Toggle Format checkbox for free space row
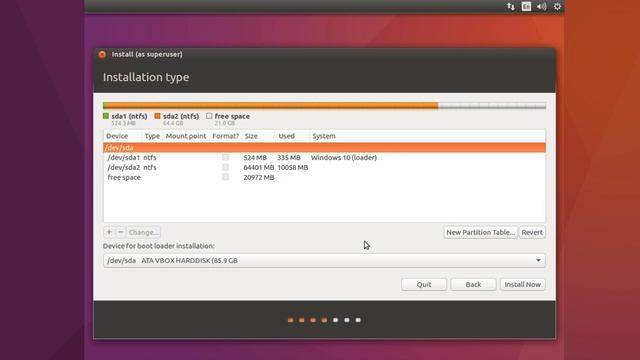This screenshot has height=360, width=640. (226, 177)
